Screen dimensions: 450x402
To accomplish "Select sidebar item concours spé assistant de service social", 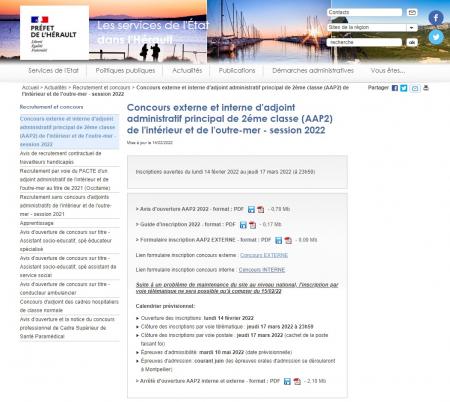I will (69, 267).
